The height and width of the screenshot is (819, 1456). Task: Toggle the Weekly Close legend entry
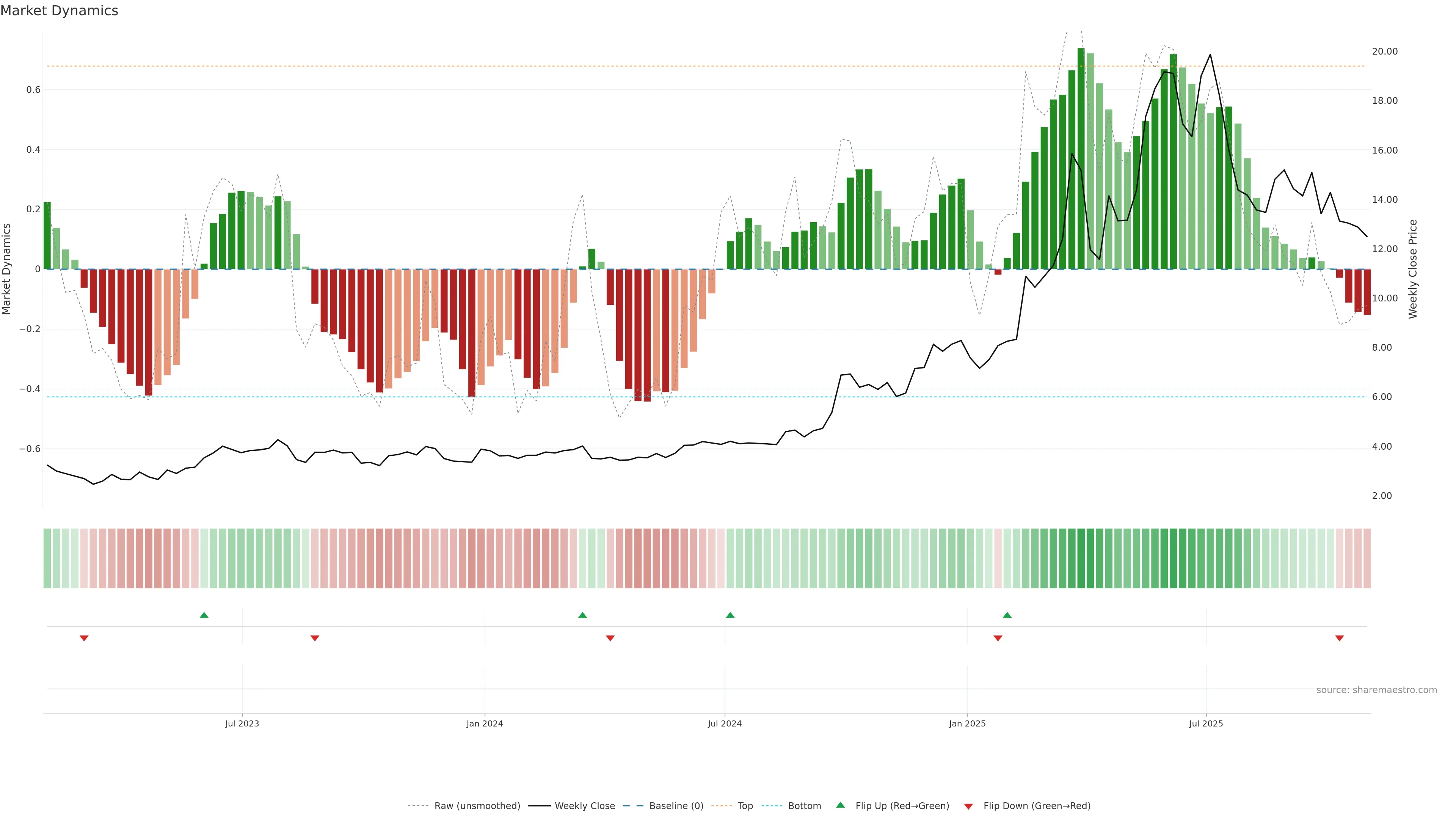point(584,806)
